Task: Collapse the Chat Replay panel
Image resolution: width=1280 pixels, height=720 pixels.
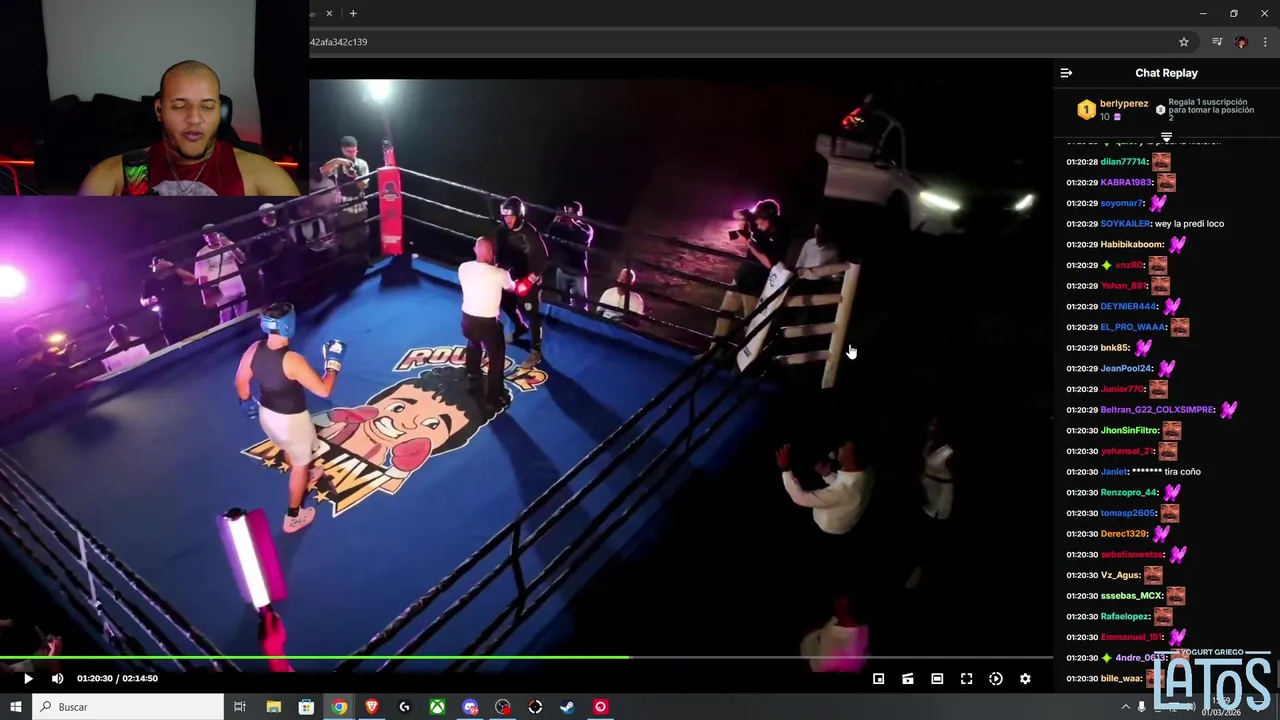Action: (1066, 73)
